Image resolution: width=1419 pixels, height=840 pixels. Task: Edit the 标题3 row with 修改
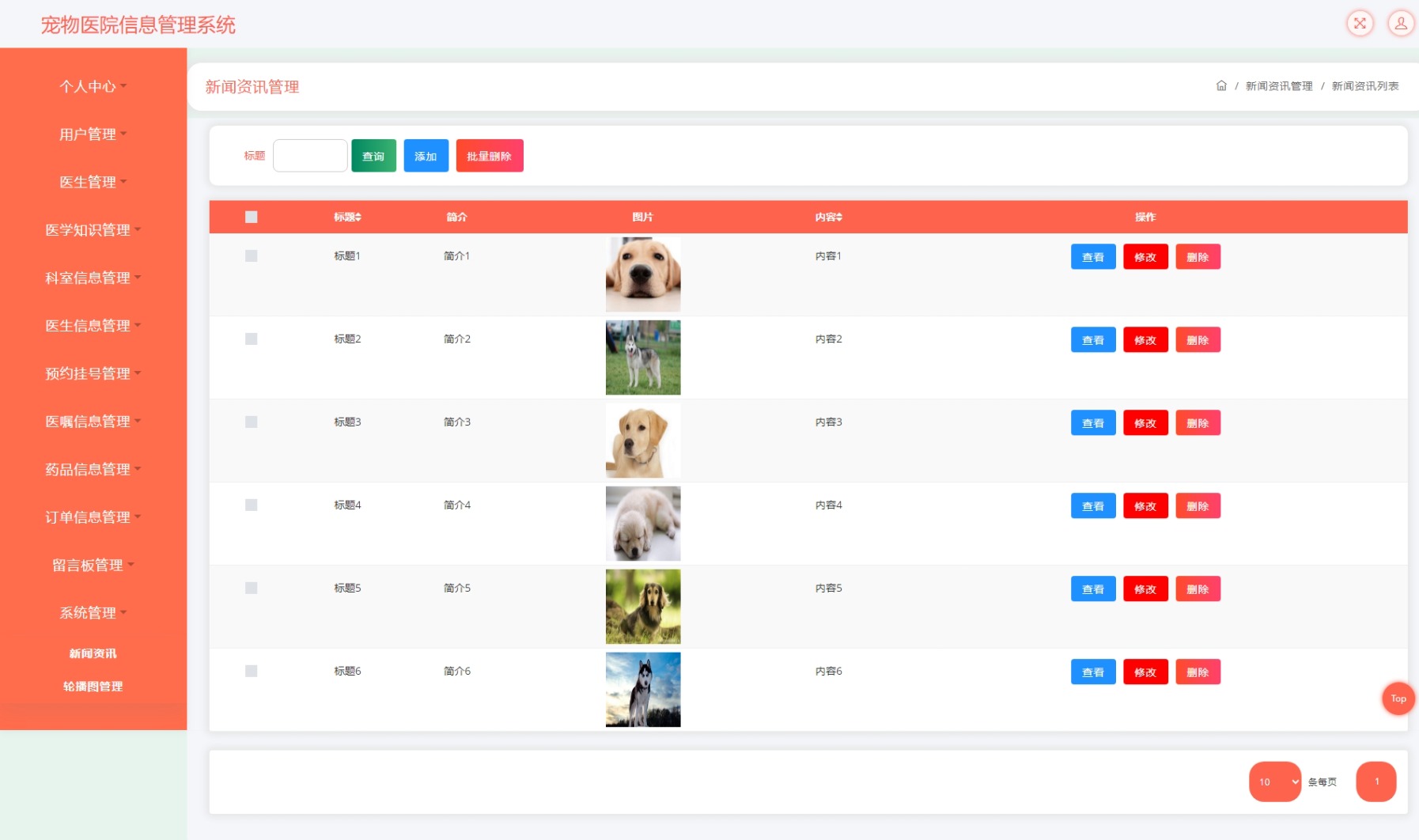(1145, 423)
